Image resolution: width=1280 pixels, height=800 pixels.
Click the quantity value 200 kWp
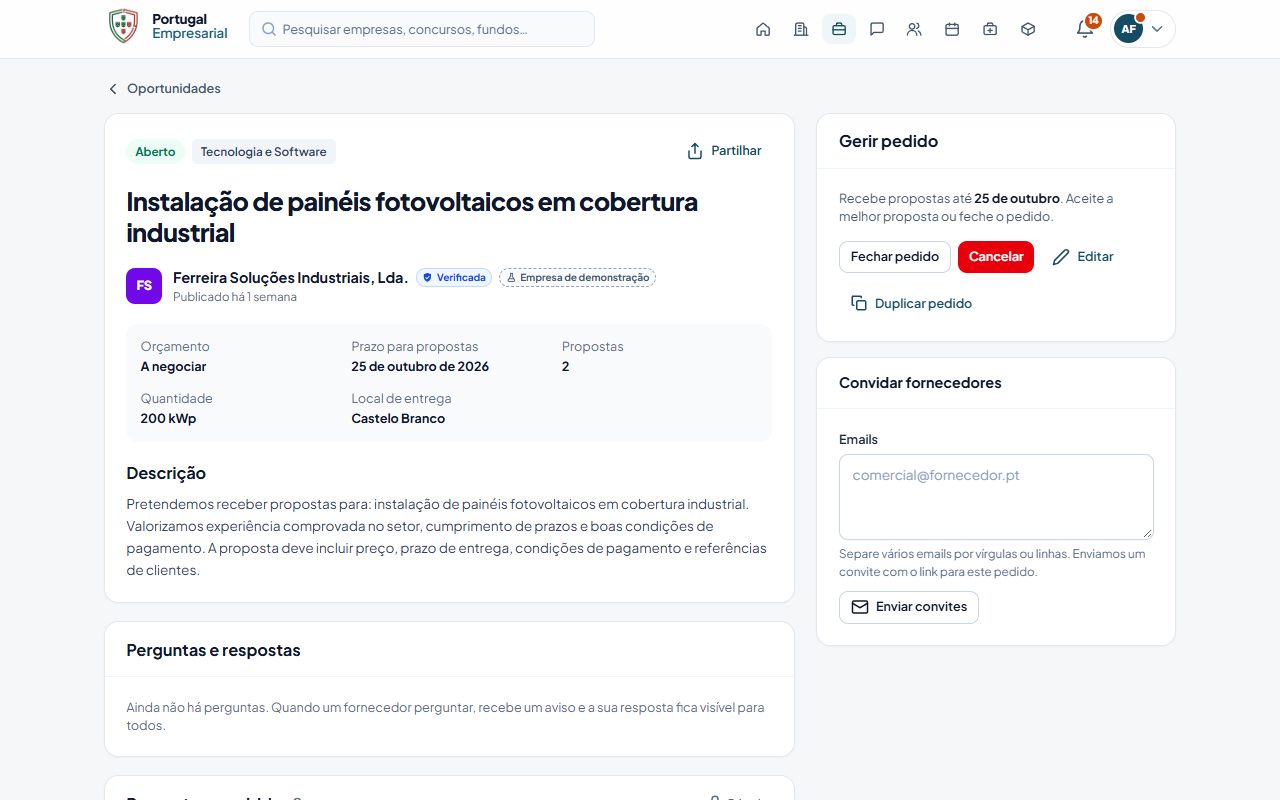click(168, 419)
